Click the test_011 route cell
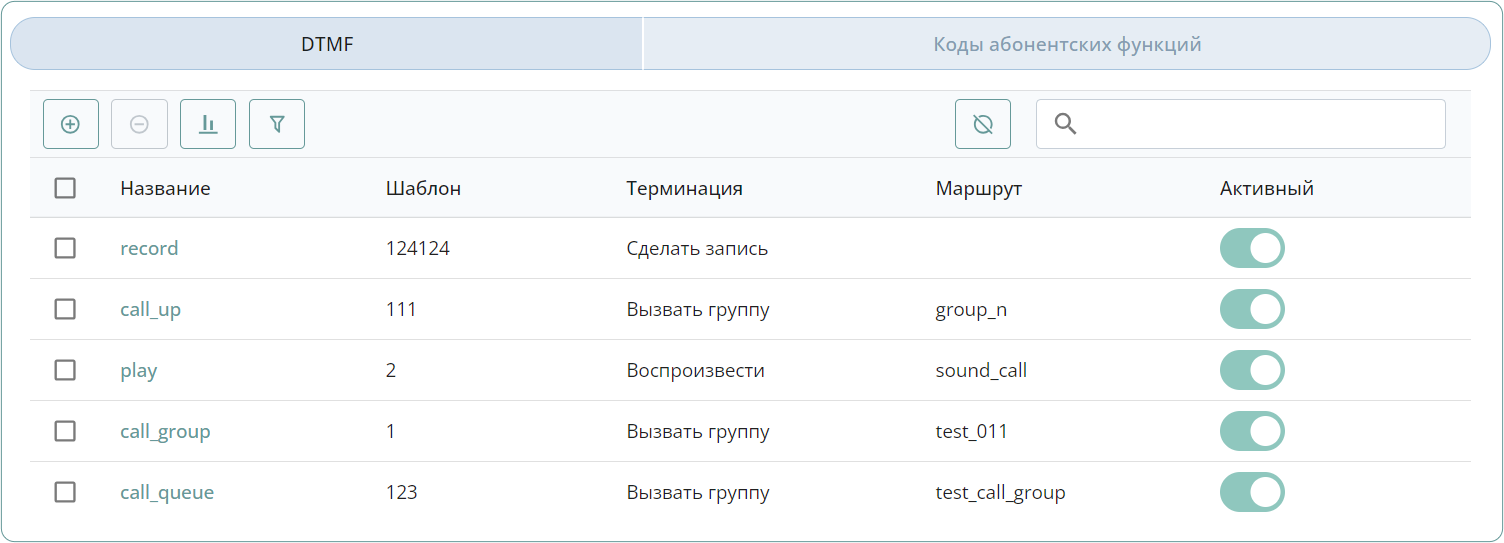Image resolution: width=1504 pixels, height=543 pixels. pos(972,432)
